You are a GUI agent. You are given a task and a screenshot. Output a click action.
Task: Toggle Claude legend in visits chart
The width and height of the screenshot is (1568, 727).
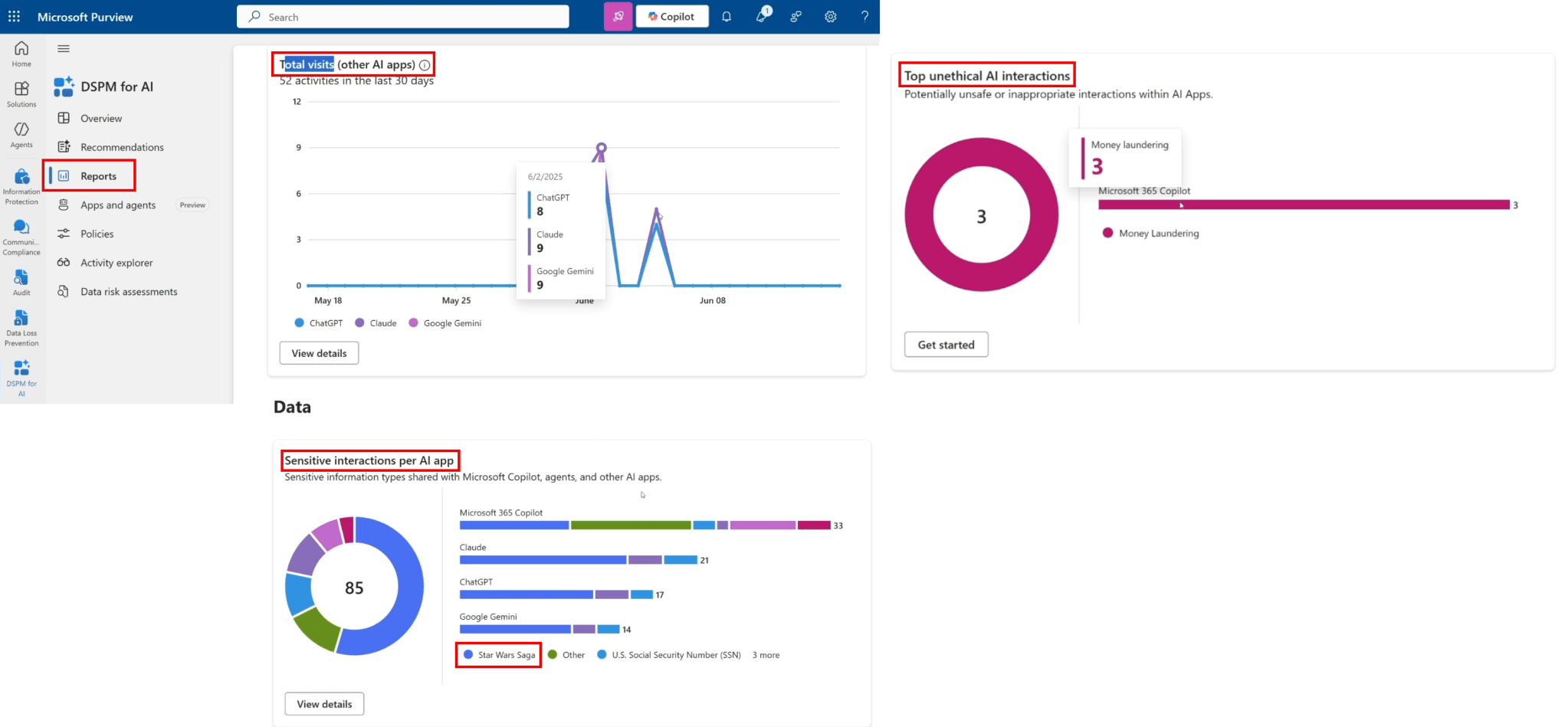376,323
